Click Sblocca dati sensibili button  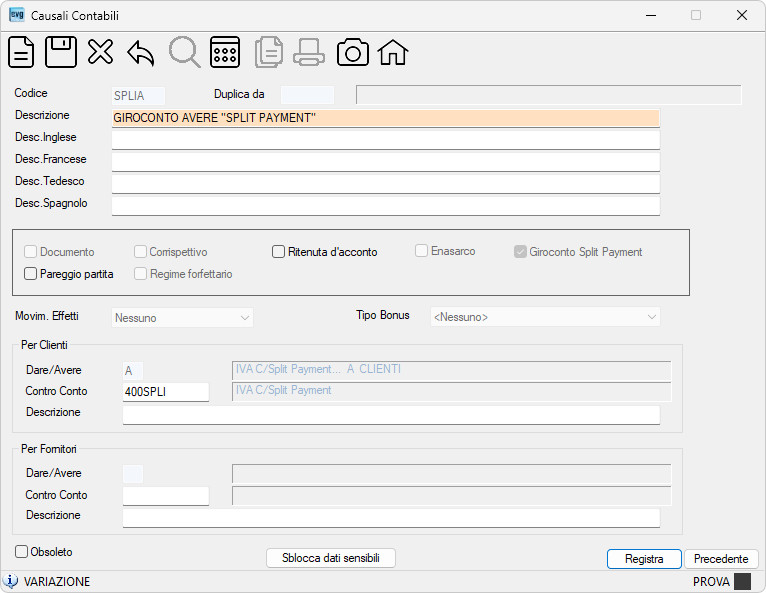[x=331, y=558]
